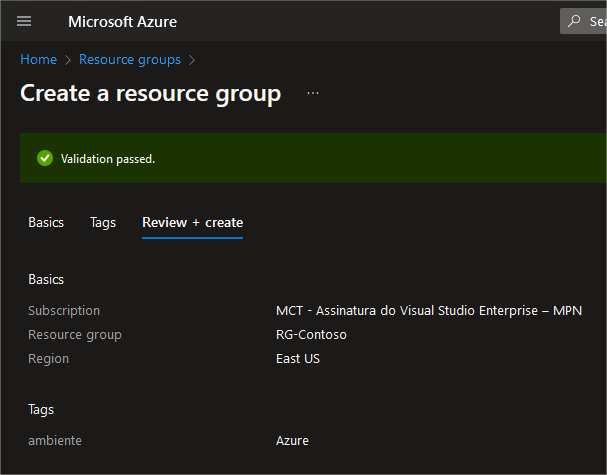The height and width of the screenshot is (475, 607).
Task: Click the search magnifier icon
Action: coord(574,21)
